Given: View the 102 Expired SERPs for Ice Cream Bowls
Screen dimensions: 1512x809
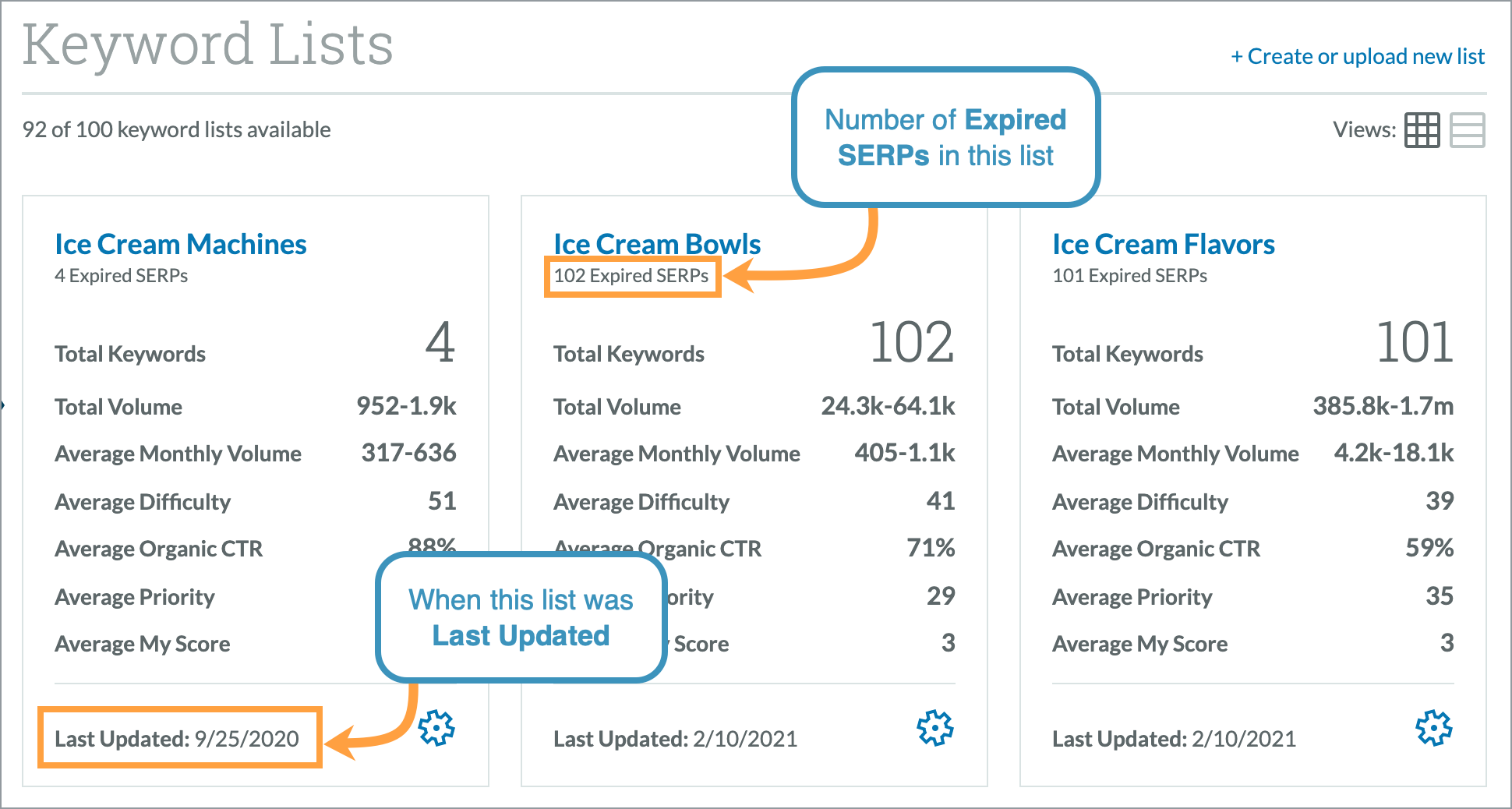Looking at the screenshot, I should click(632, 275).
